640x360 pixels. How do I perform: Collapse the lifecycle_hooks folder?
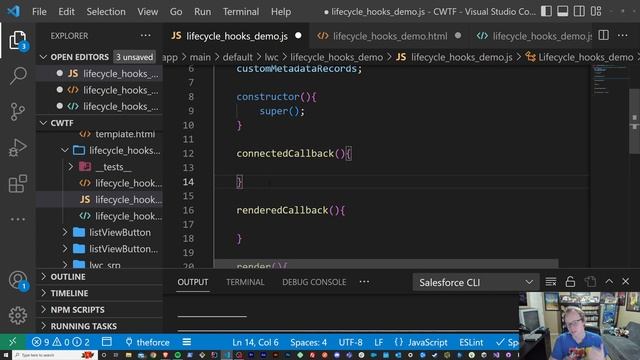point(65,150)
